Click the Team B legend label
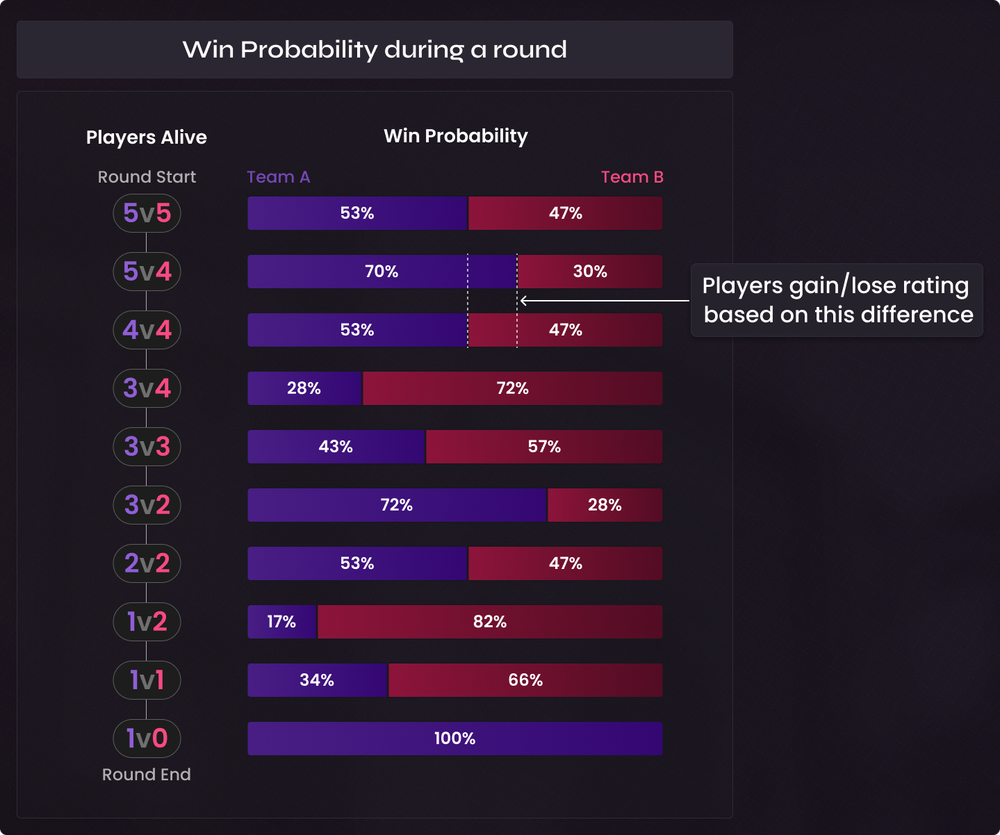 (x=632, y=177)
